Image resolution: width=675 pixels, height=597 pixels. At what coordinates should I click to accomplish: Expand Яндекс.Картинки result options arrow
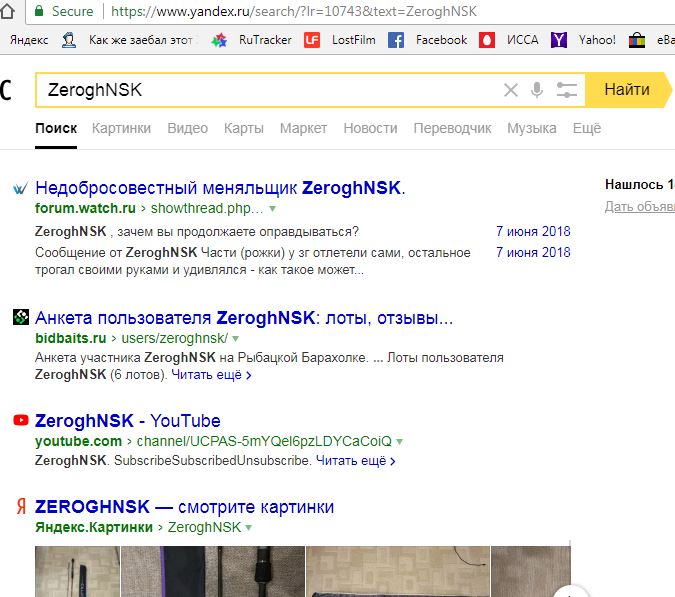248,527
